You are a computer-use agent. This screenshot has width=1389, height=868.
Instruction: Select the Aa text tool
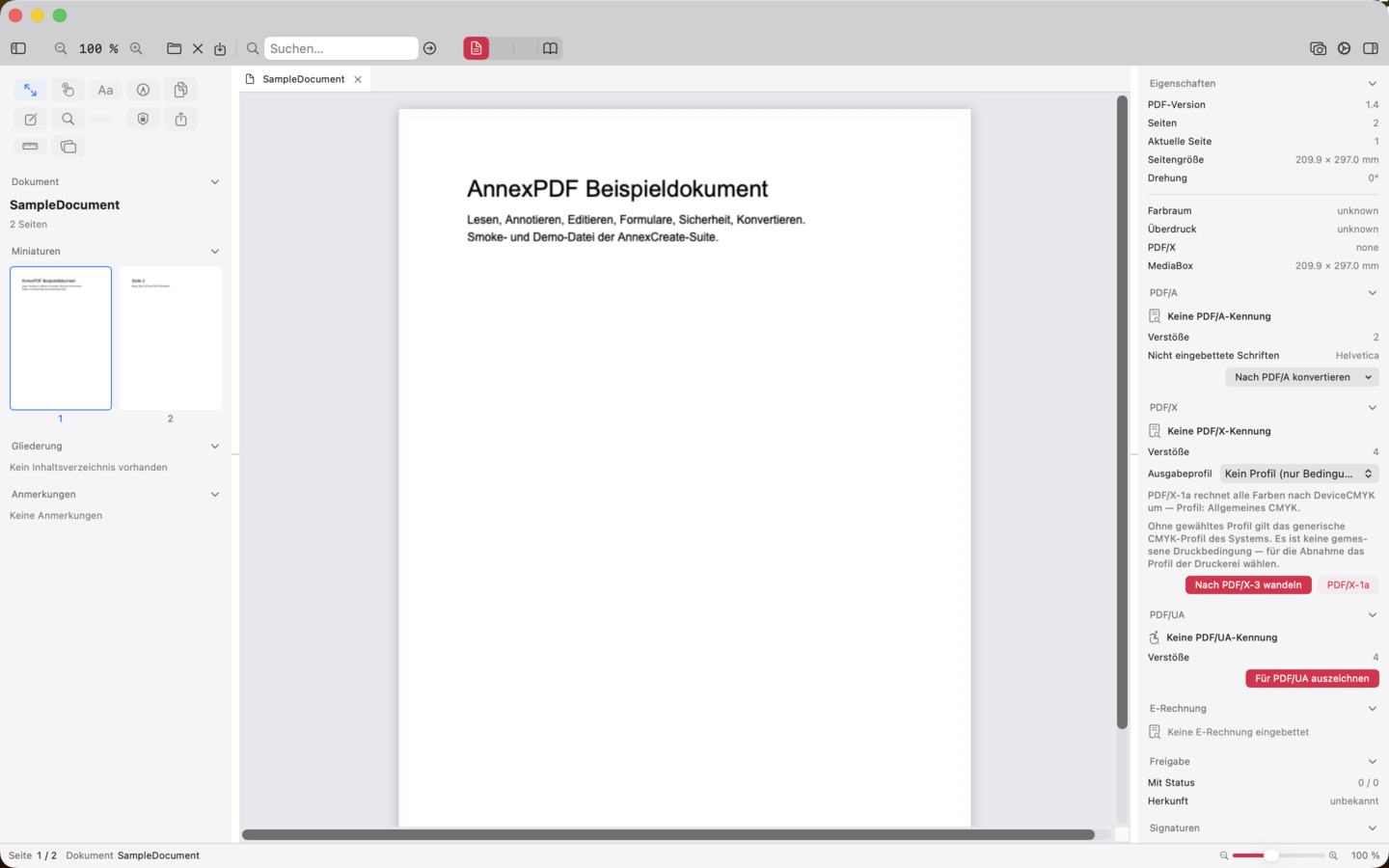pos(105,90)
